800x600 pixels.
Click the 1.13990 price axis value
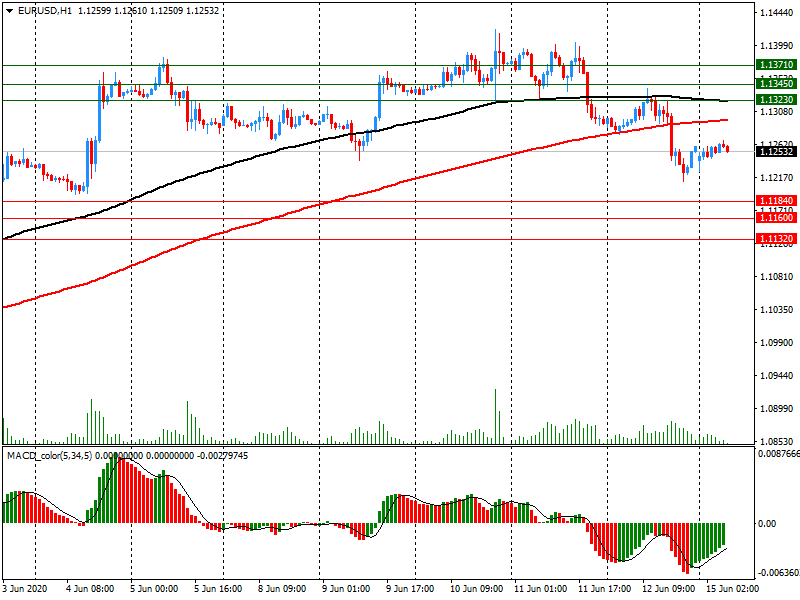[777, 46]
